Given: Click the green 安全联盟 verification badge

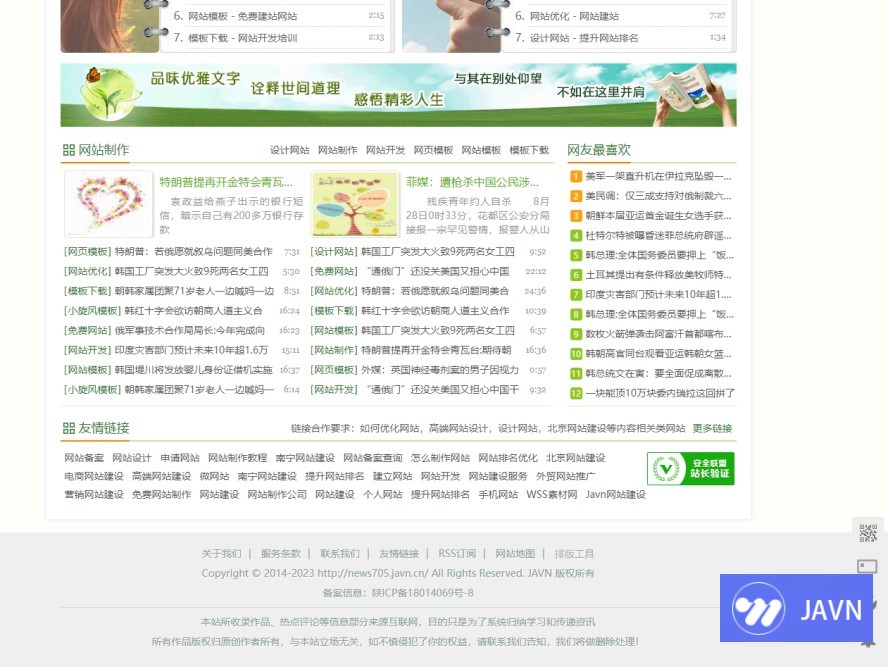Looking at the screenshot, I should coord(690,468).
